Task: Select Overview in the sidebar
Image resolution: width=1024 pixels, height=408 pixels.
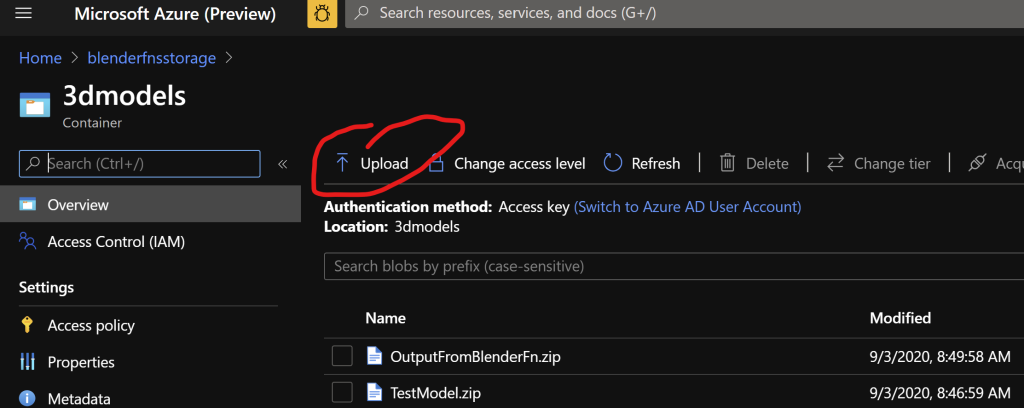Action: tap(150, 205)
